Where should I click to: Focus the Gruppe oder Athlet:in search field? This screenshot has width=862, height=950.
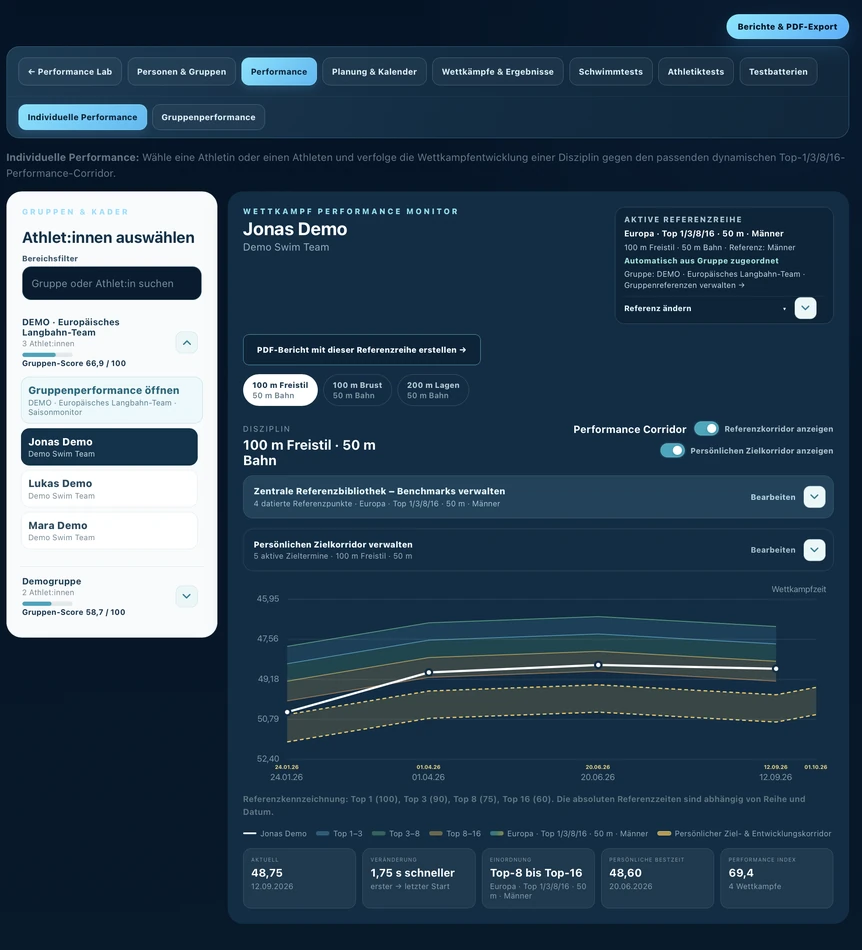click(111, 283)
